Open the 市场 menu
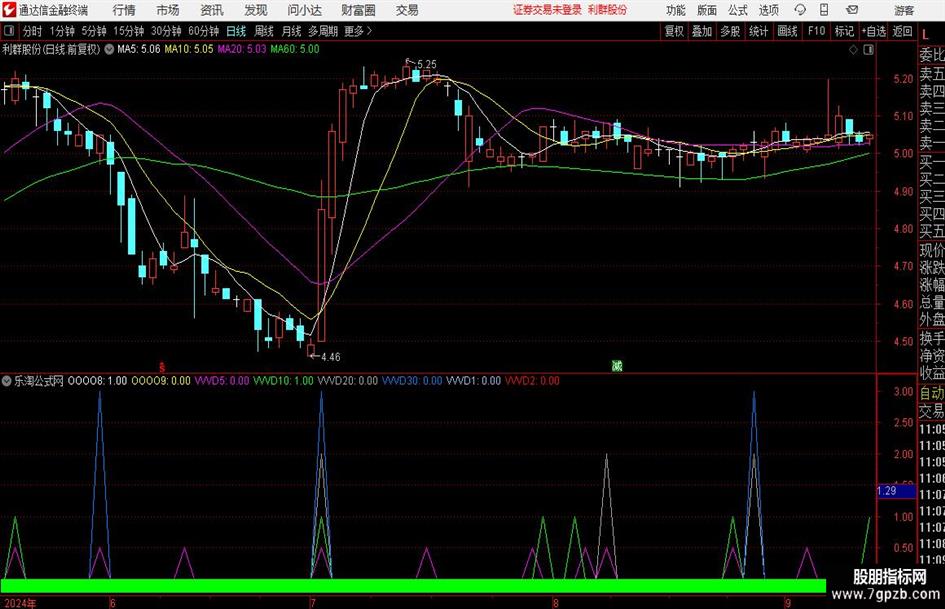The height and width of the screenshot is (609, 945). tap(168, 10)
